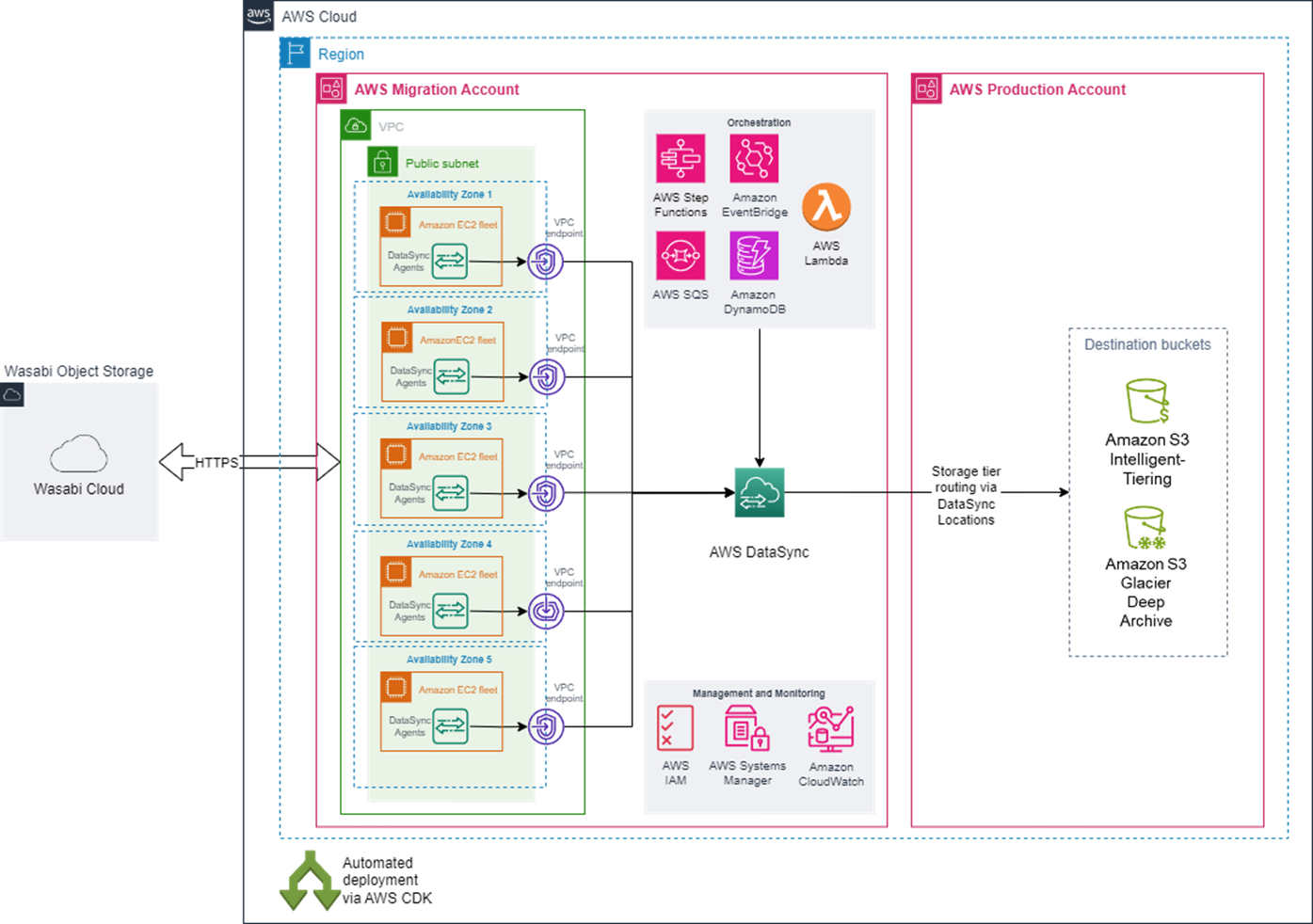1313x924 pixels.
Task: Click the AWS Systems Manager icon
Action: pyautogui.click(x=746, y=725)
